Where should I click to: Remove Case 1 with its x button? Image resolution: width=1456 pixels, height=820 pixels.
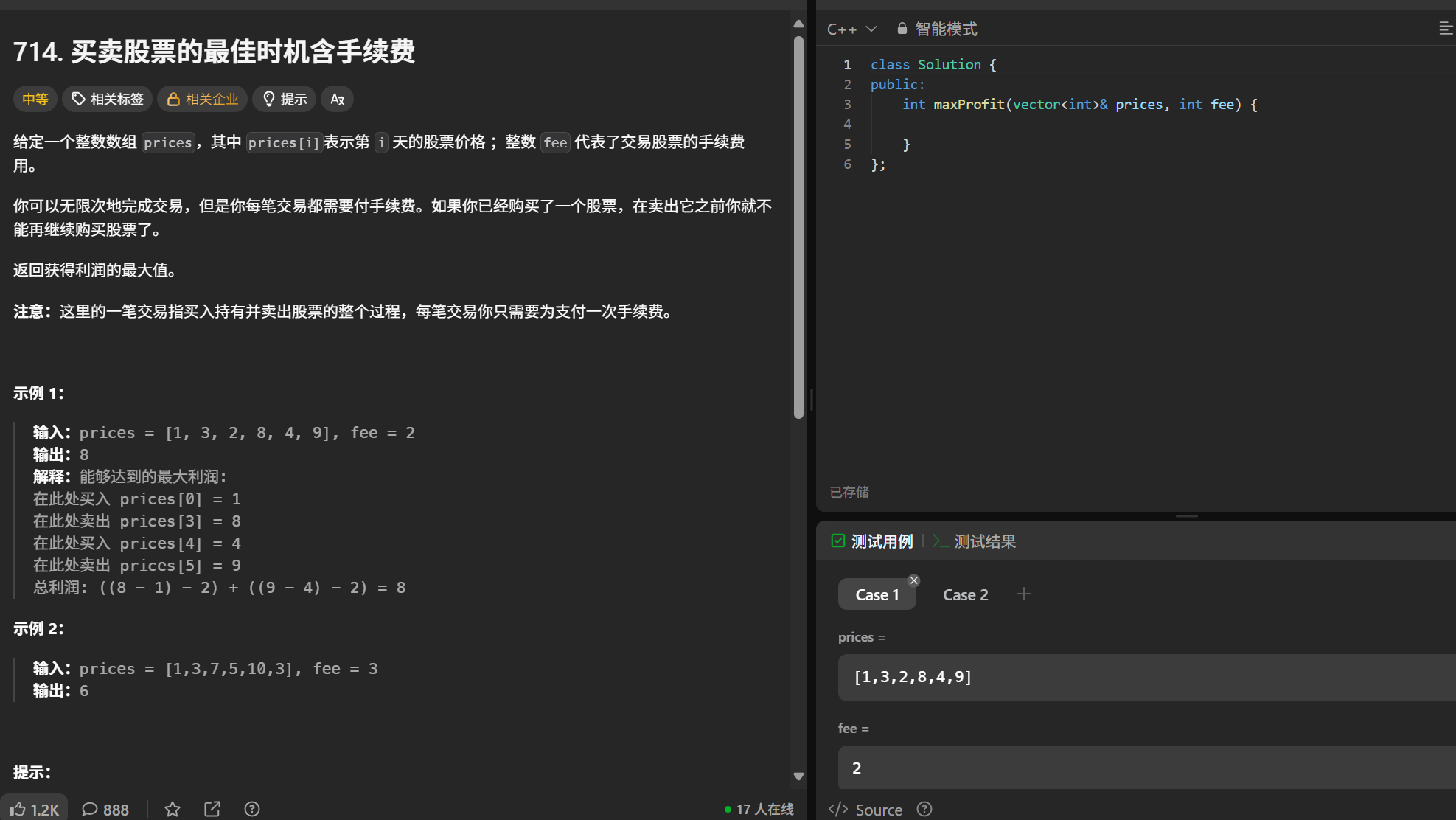click(x=913, y=580)
